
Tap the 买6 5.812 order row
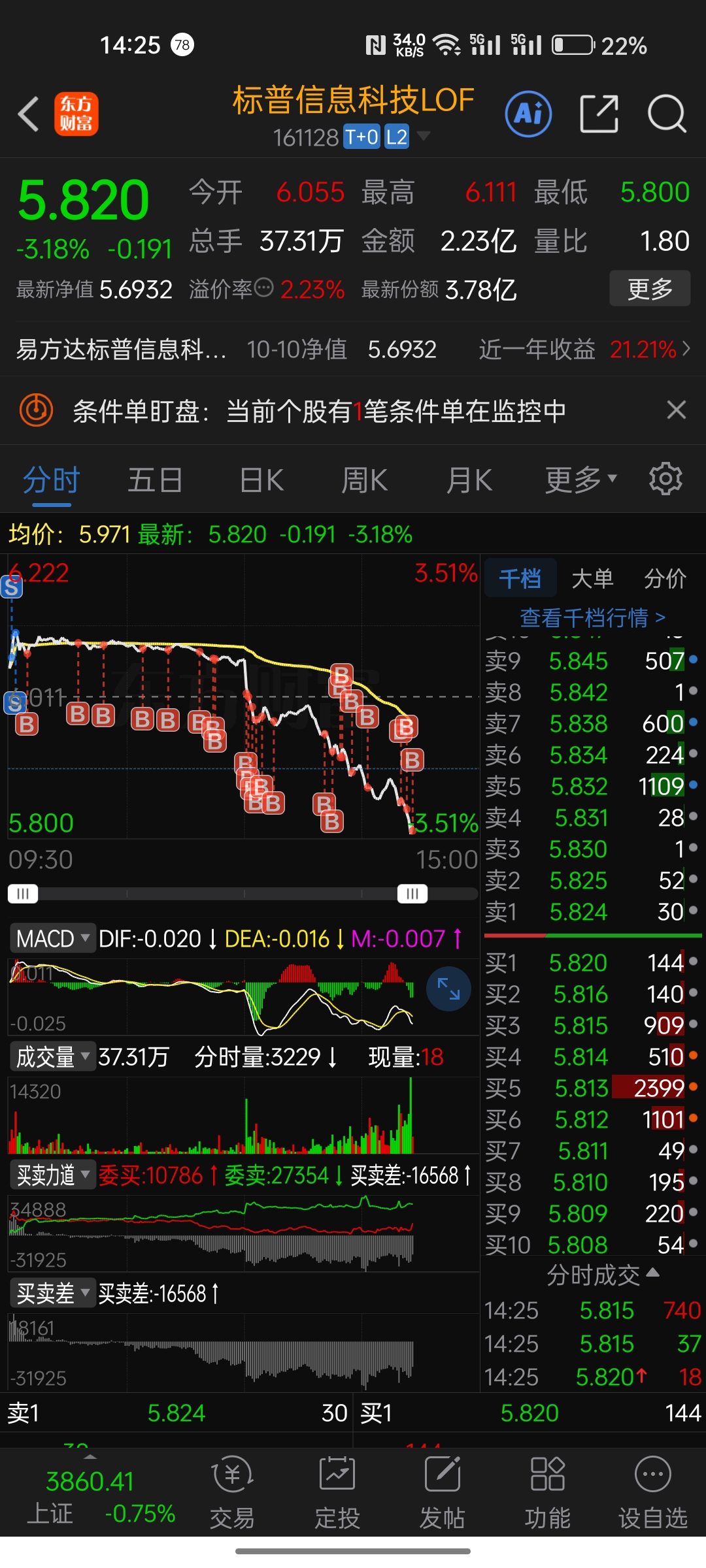(x=592, y=1119)
